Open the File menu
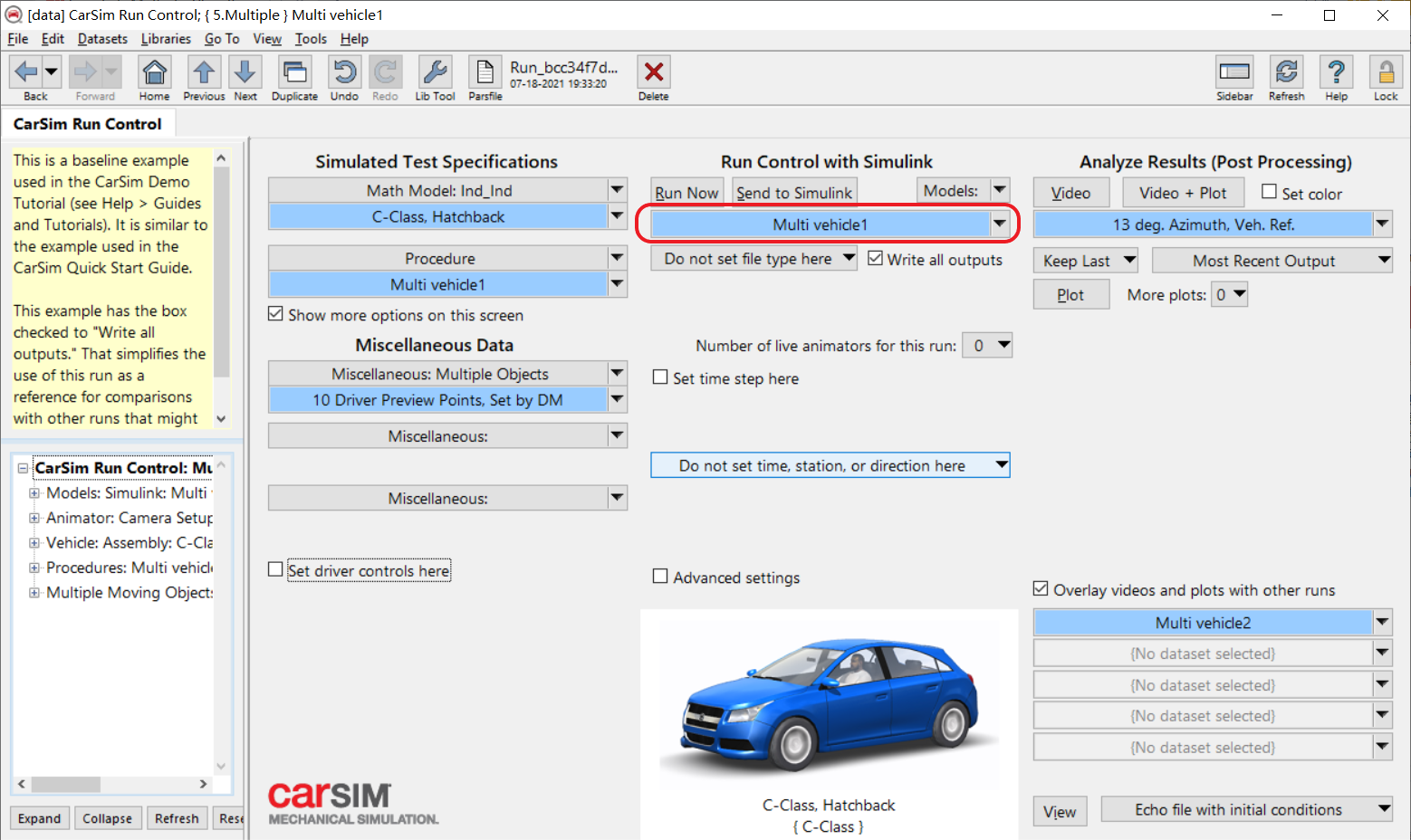Viewport: 1411px width, 840px height. pos(18,39)
